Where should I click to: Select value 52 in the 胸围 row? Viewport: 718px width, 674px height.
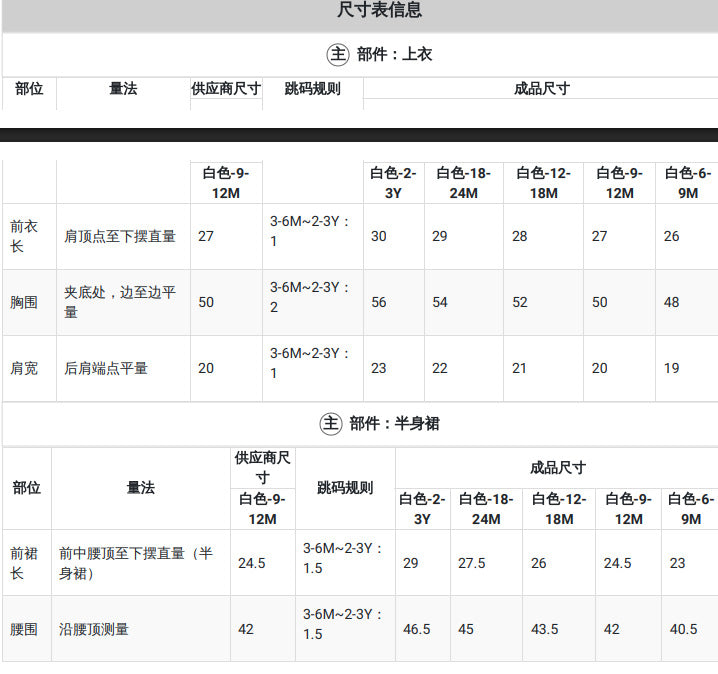click(520, 302)
